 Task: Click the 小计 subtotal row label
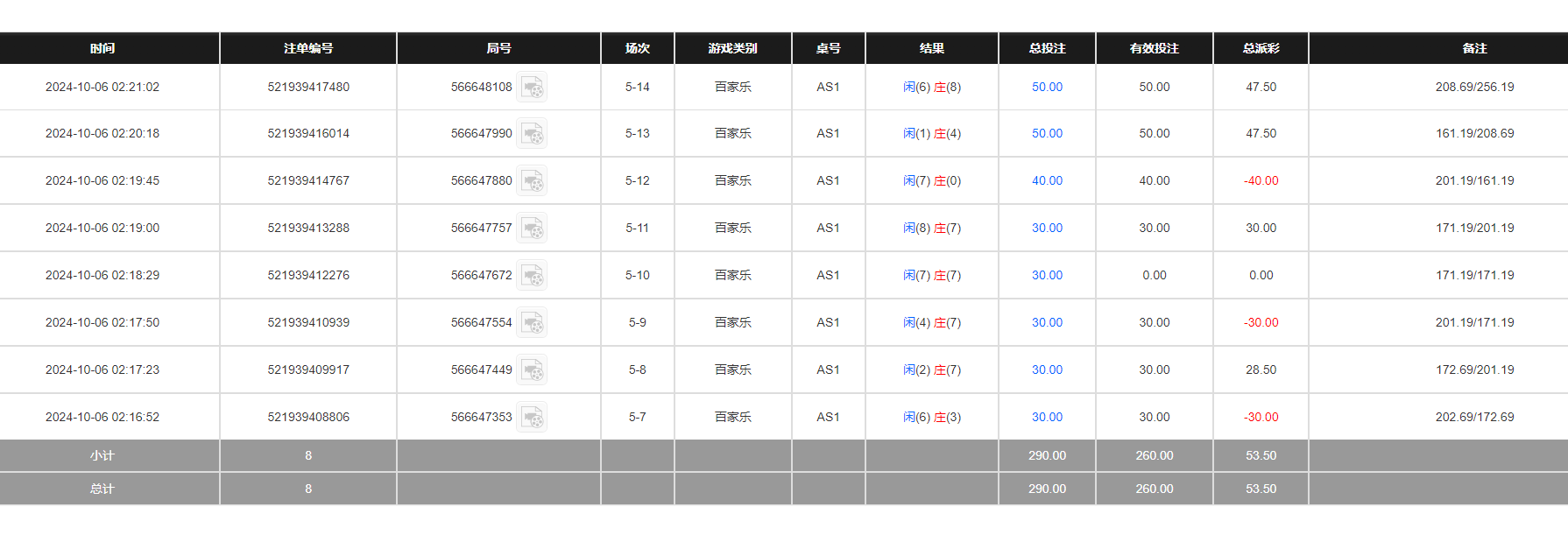point(102,455)
